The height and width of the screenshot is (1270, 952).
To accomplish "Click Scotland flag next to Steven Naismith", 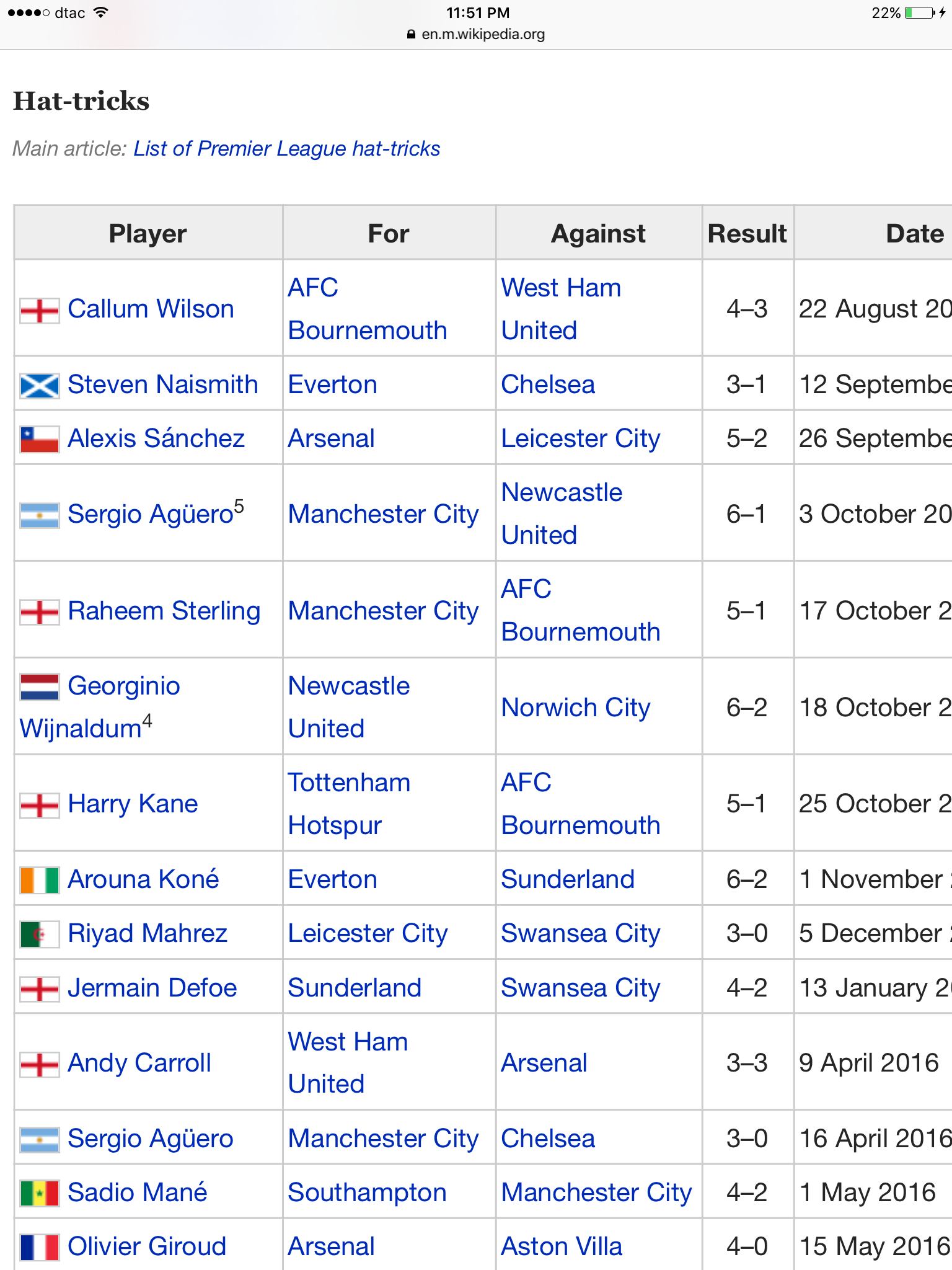I will [40, 386].
